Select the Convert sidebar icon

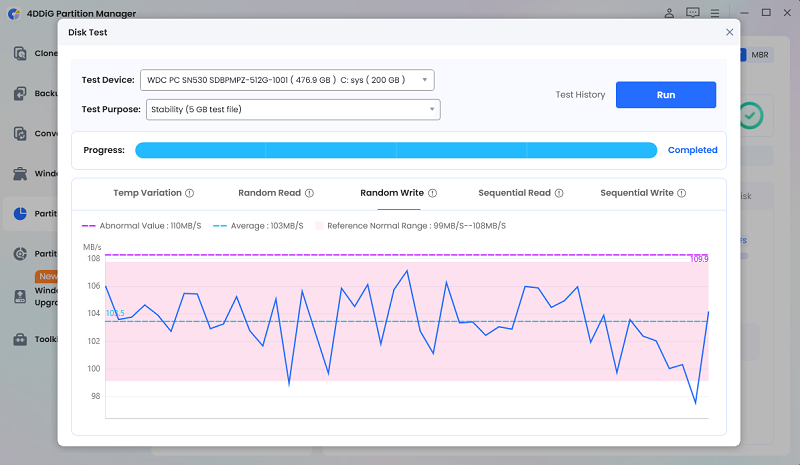point(20,133)
